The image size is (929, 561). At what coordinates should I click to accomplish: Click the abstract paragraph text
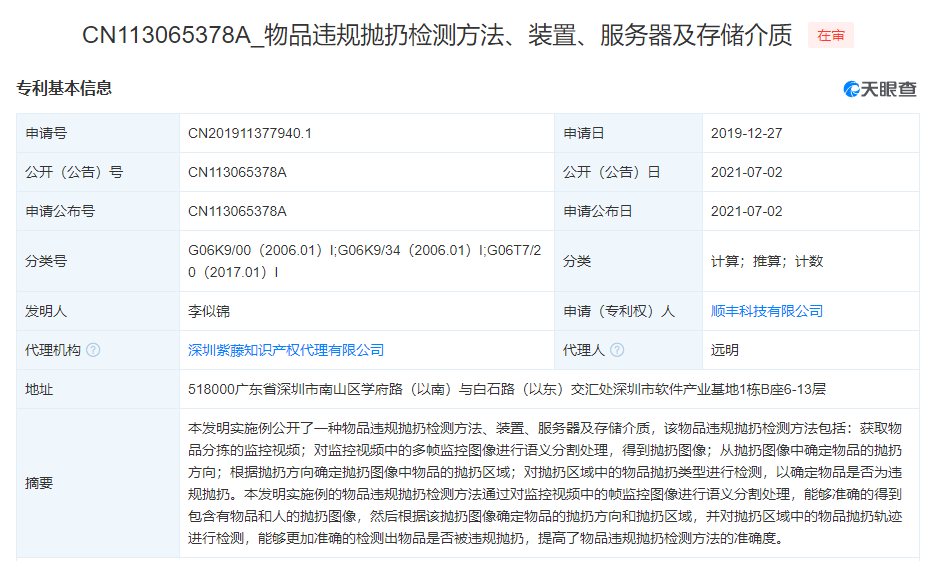545,483
